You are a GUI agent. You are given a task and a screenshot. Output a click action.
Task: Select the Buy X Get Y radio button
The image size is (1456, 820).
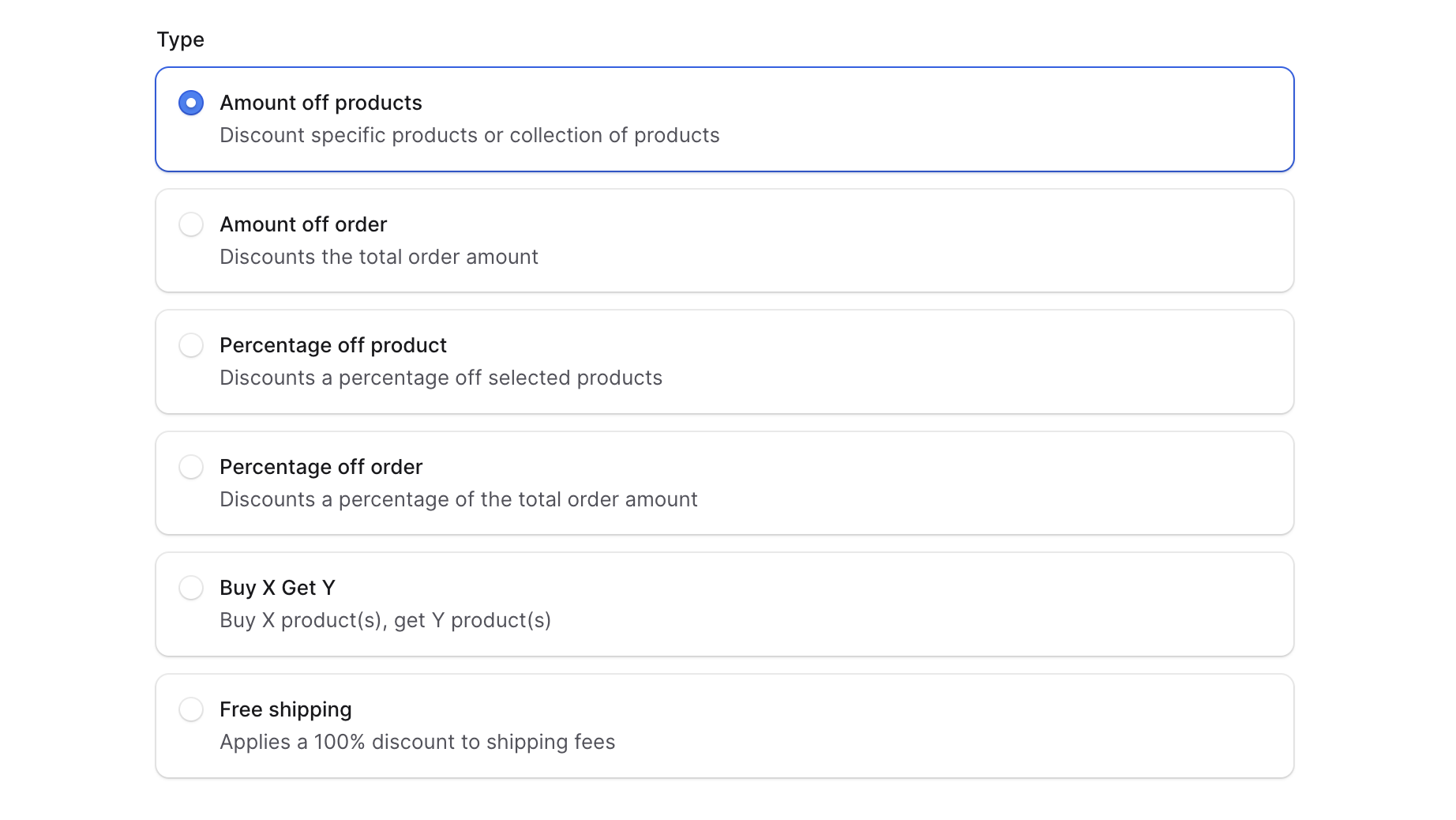click(190, 588)
